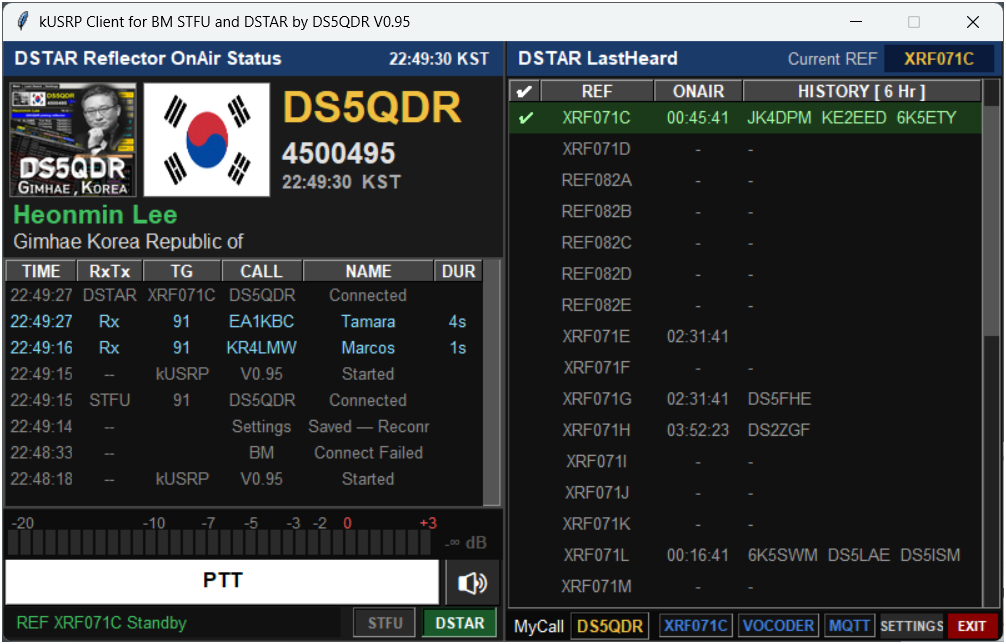
Task: Select reflector REF082B
Action: [746, 212]
